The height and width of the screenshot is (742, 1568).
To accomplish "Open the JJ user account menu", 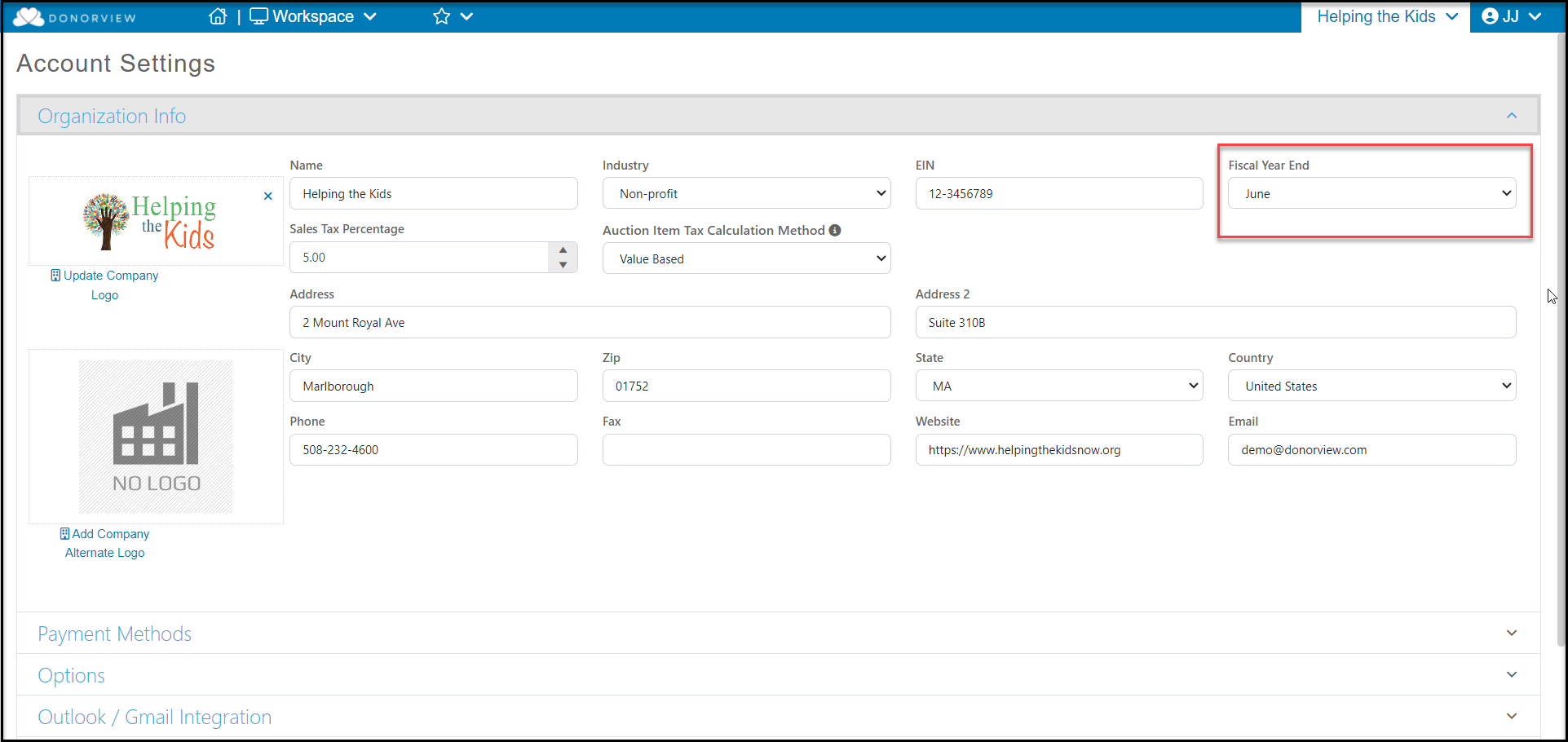I will (x=1512, y=16).
